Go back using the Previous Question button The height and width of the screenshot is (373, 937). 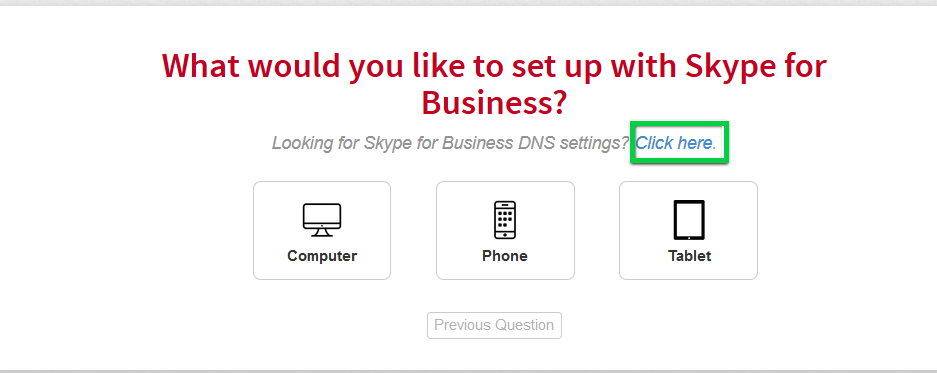(494, 325)
